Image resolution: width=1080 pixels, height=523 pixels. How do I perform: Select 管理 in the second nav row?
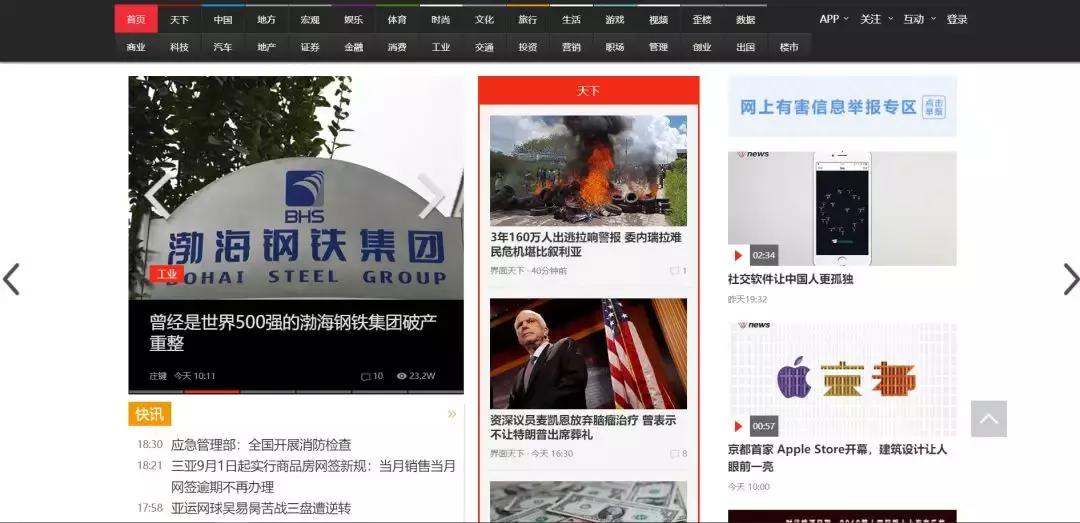tap(658, 47)
